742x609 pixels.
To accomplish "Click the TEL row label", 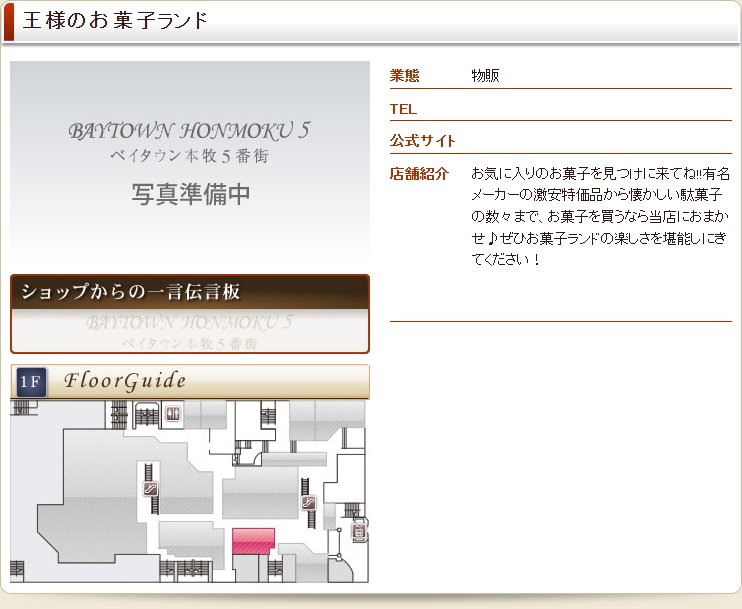I will pyautogui.click(x=403, y=108).
